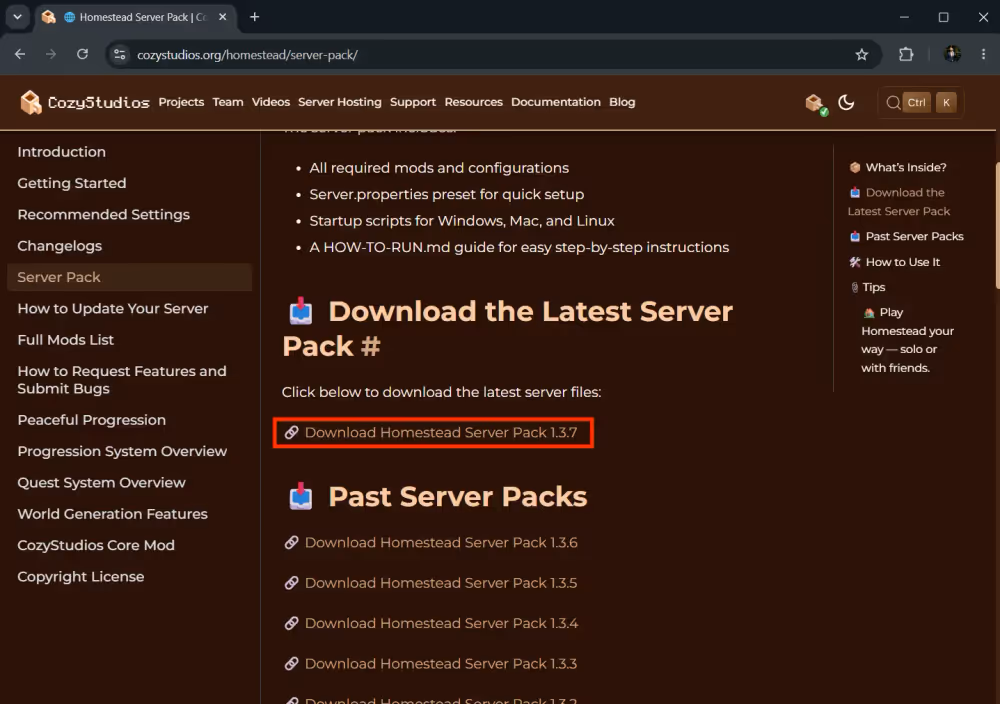Click link icon beside Server Pack 1.3.5
Image resolution: width=1000 pixels, height=704 pixels.
tap(291, 583)
